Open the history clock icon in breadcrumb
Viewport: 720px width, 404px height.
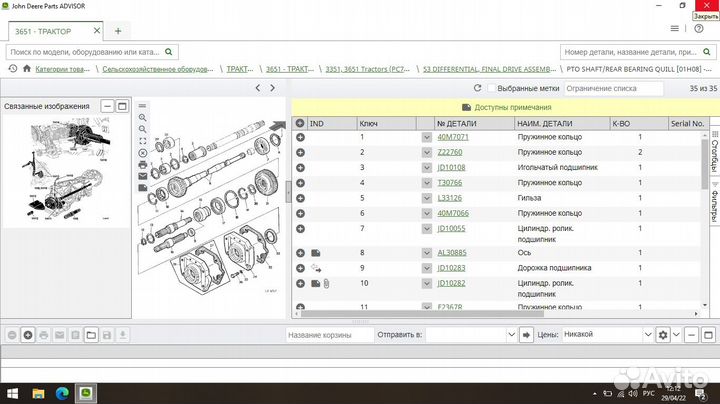pos(13,68)
